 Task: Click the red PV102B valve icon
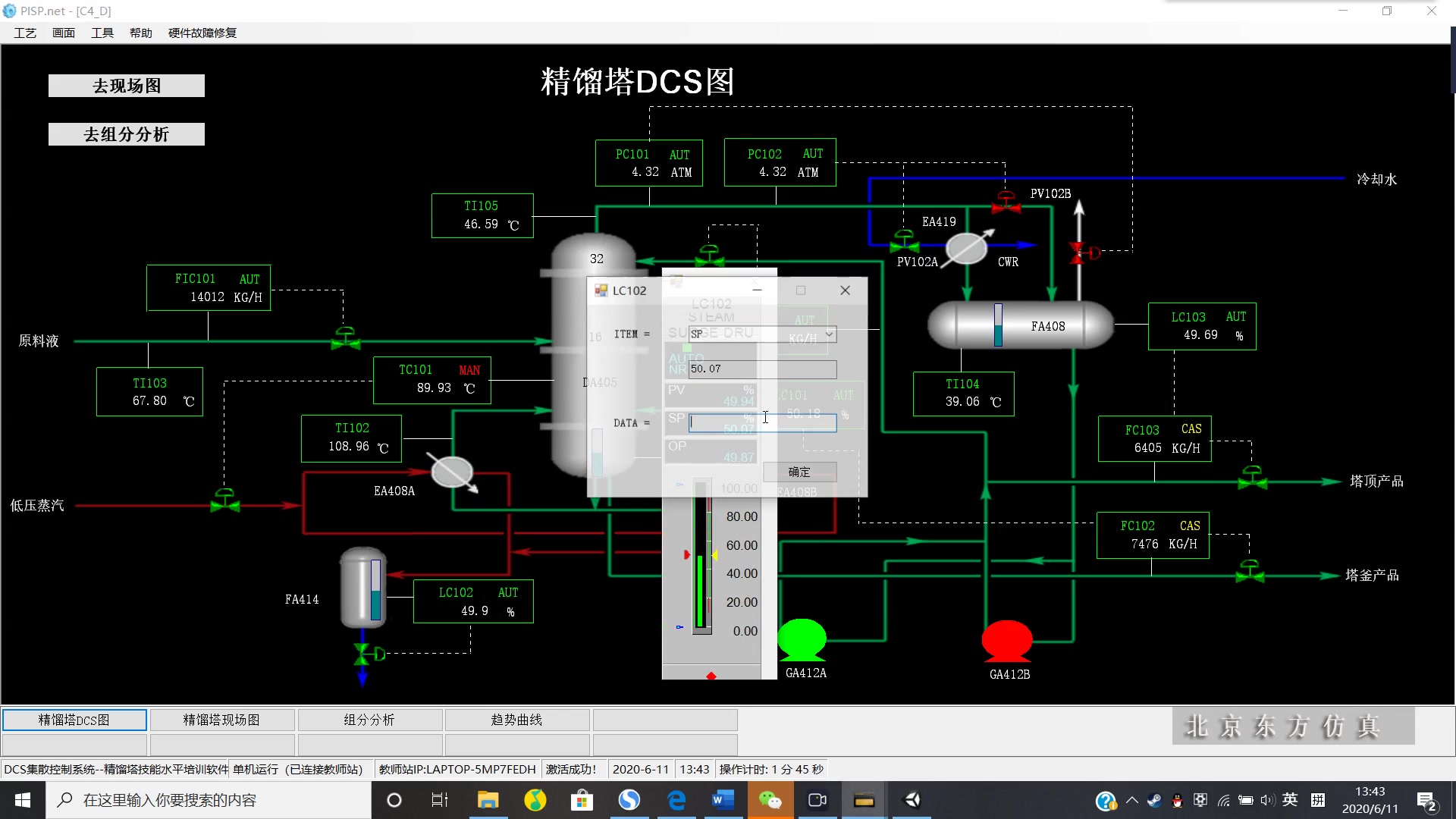click(1006, 203)
